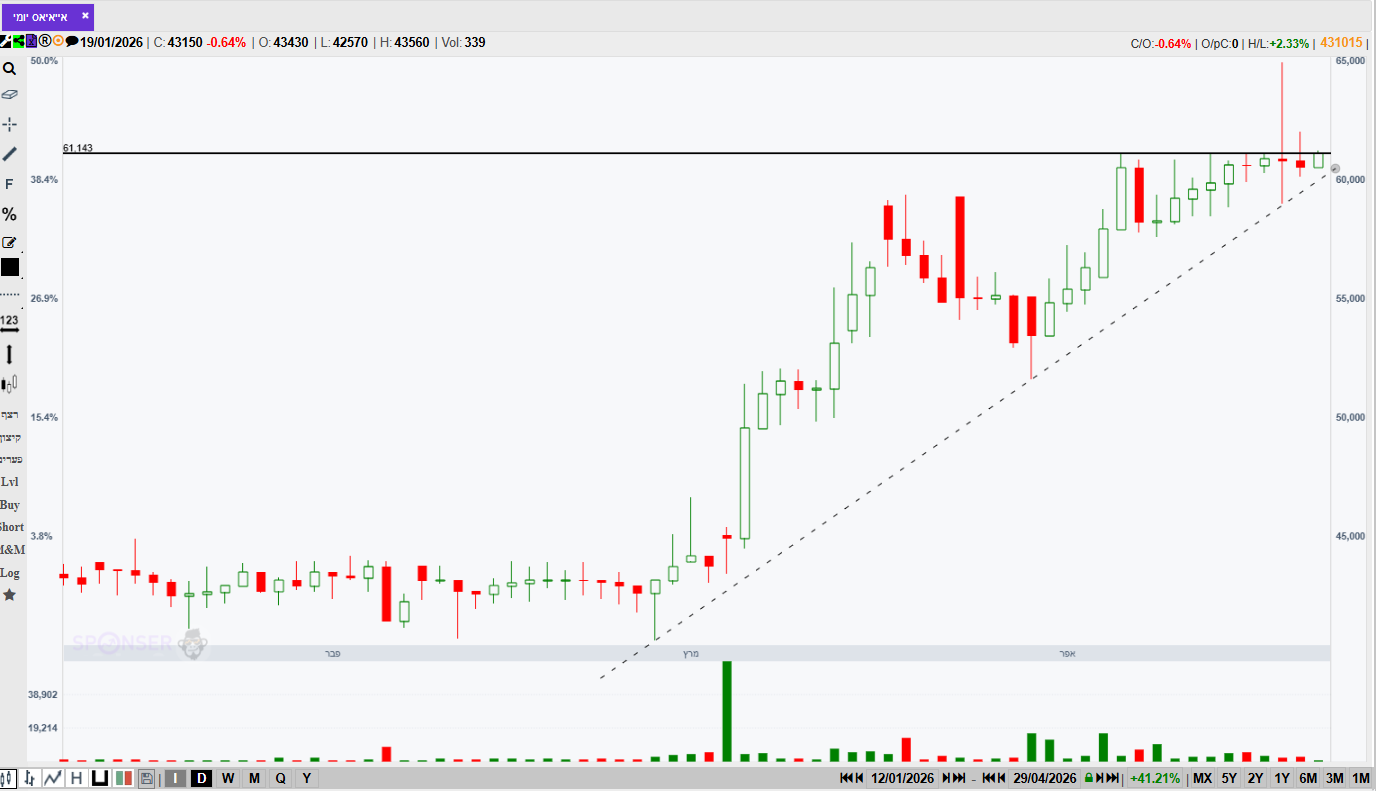Viewport: 1378px width, 791px height.
Task: Jump start date back with double-arrow before 12/01/2026
Action: pyautogui.click(x=846, y=778)
